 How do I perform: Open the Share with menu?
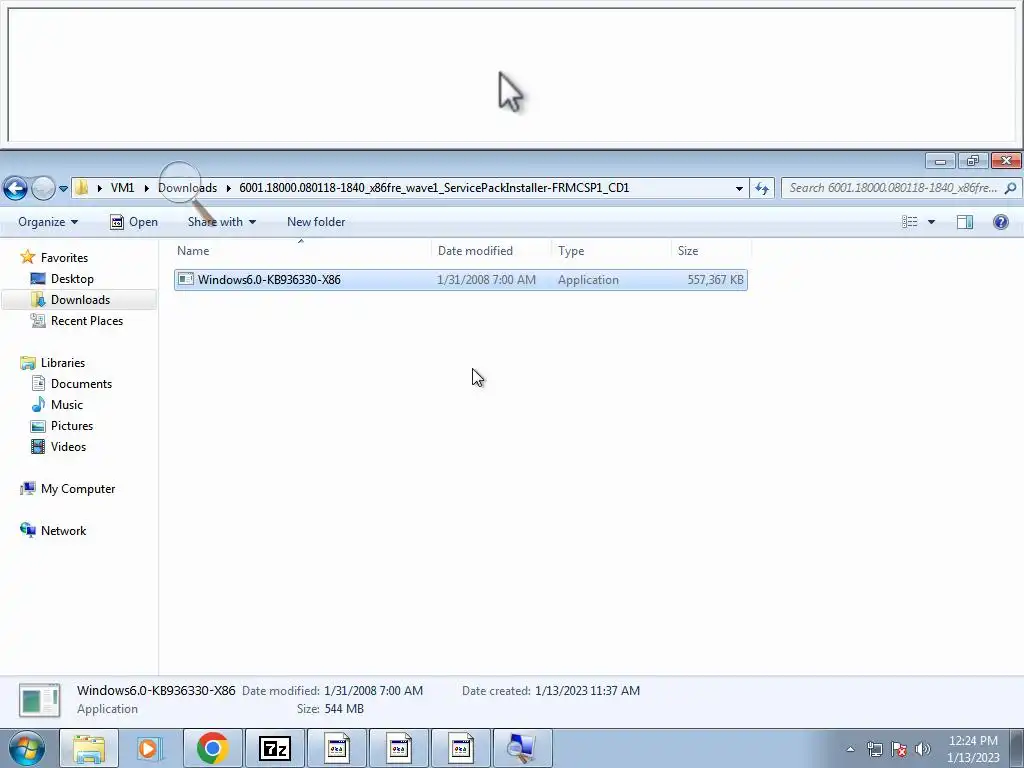click(221, 222)
